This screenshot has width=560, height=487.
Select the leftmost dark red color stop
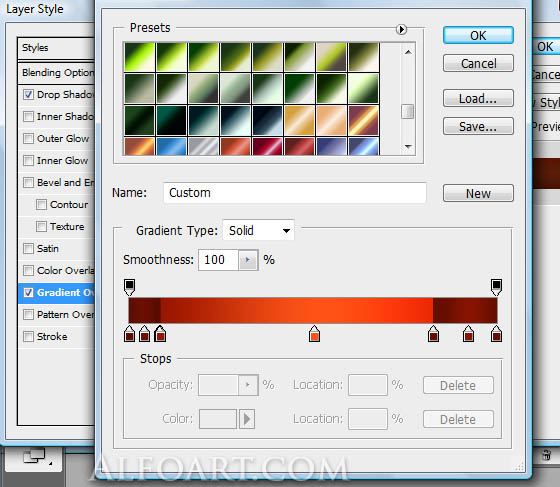[129, 334]
